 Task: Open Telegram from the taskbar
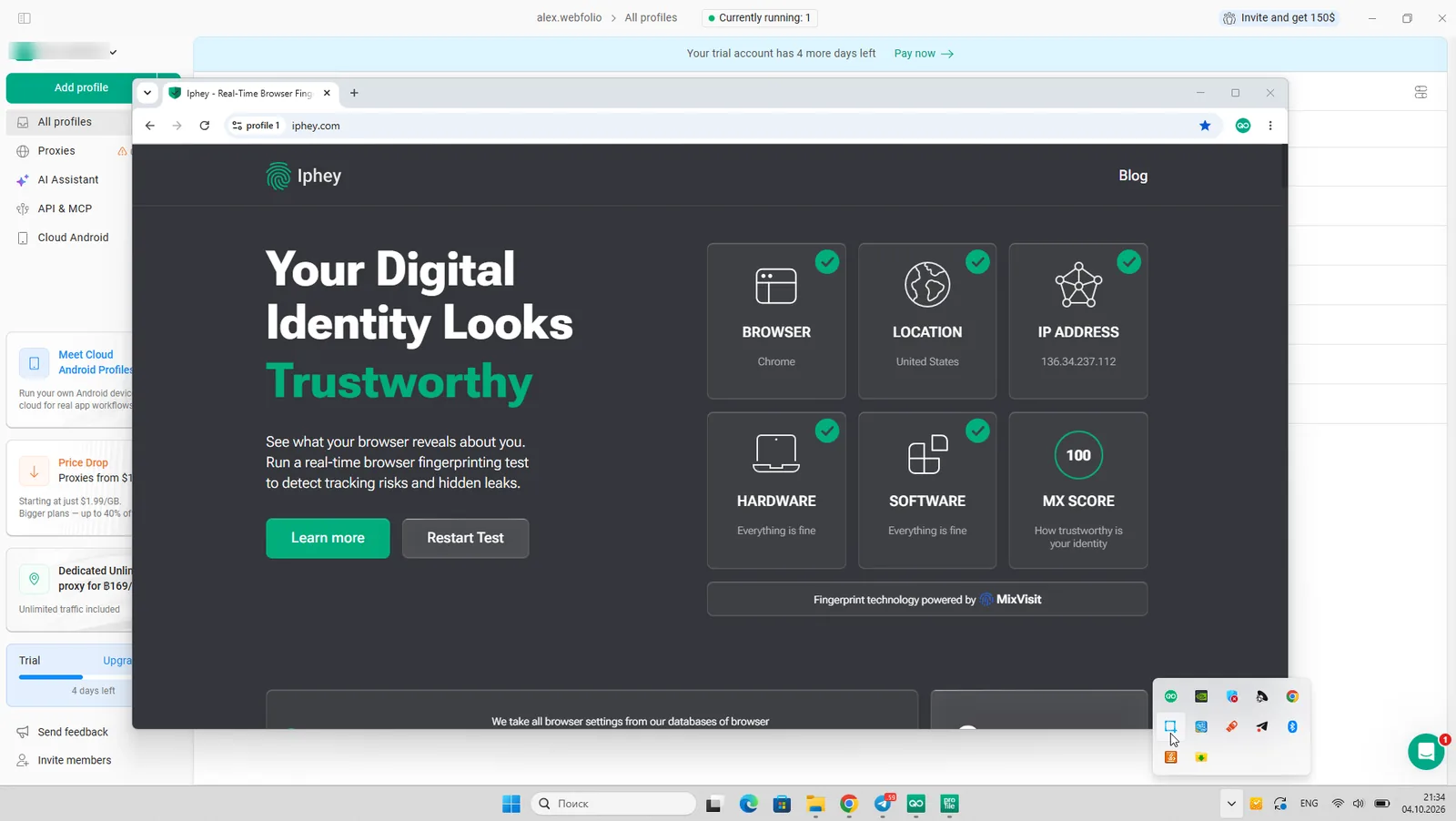pyautogui.click(x=883, y=804)
